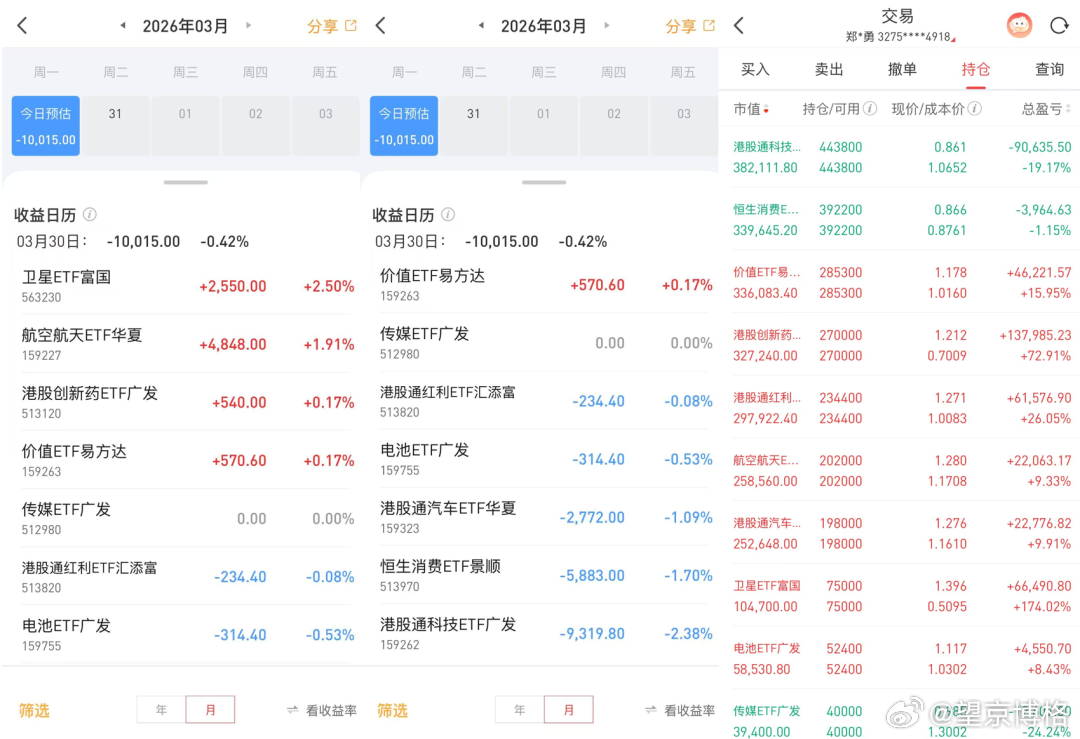Tap 筛选 in the left panel
The width and height of the screenshot is (1080, 739).
(34, 710)
